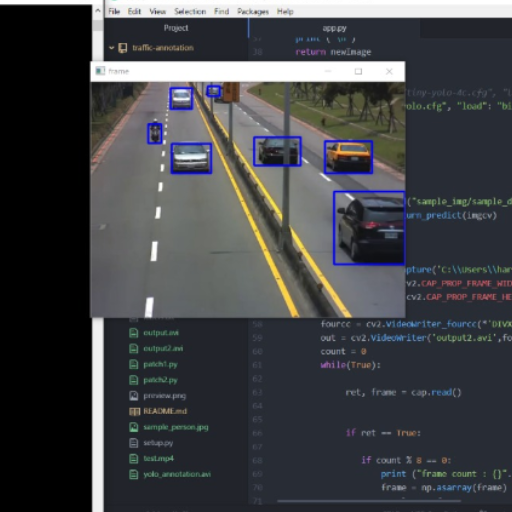Screen dimensions: 512x512
Task: Click the patch1.py file icon
Action: click(134, 364)
